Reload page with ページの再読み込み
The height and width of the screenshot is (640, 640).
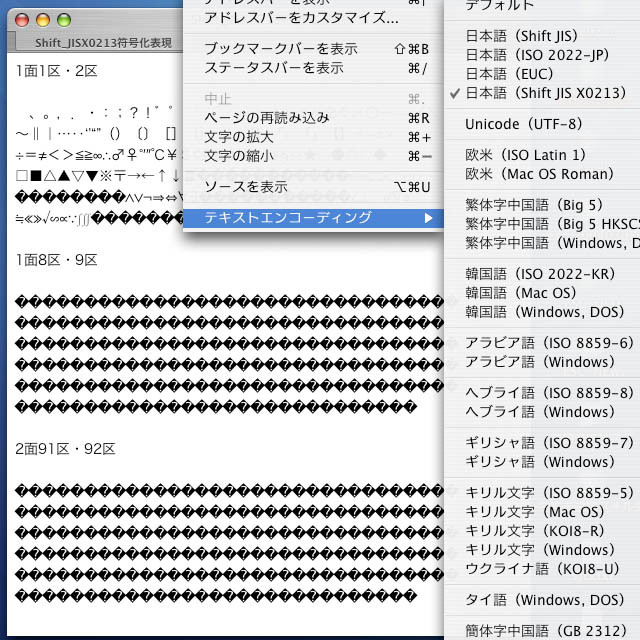click(x=313, y=118)
